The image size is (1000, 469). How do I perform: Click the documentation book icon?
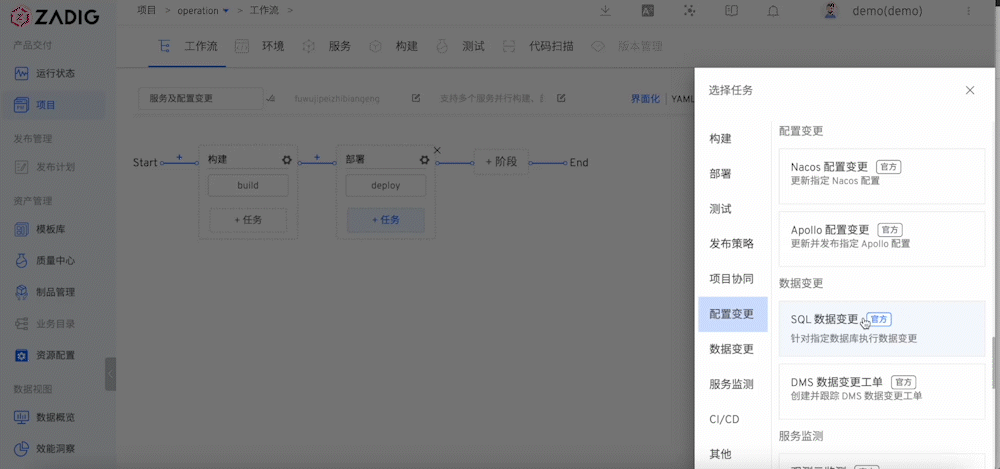pyautogui.click(x=732, y=10)
